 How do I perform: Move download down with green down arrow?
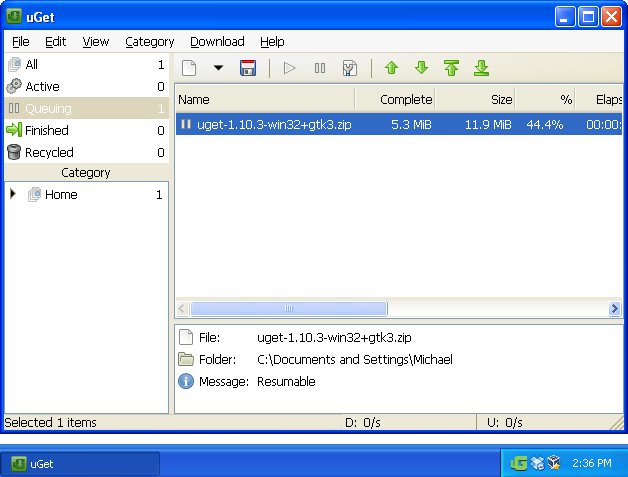421,68
